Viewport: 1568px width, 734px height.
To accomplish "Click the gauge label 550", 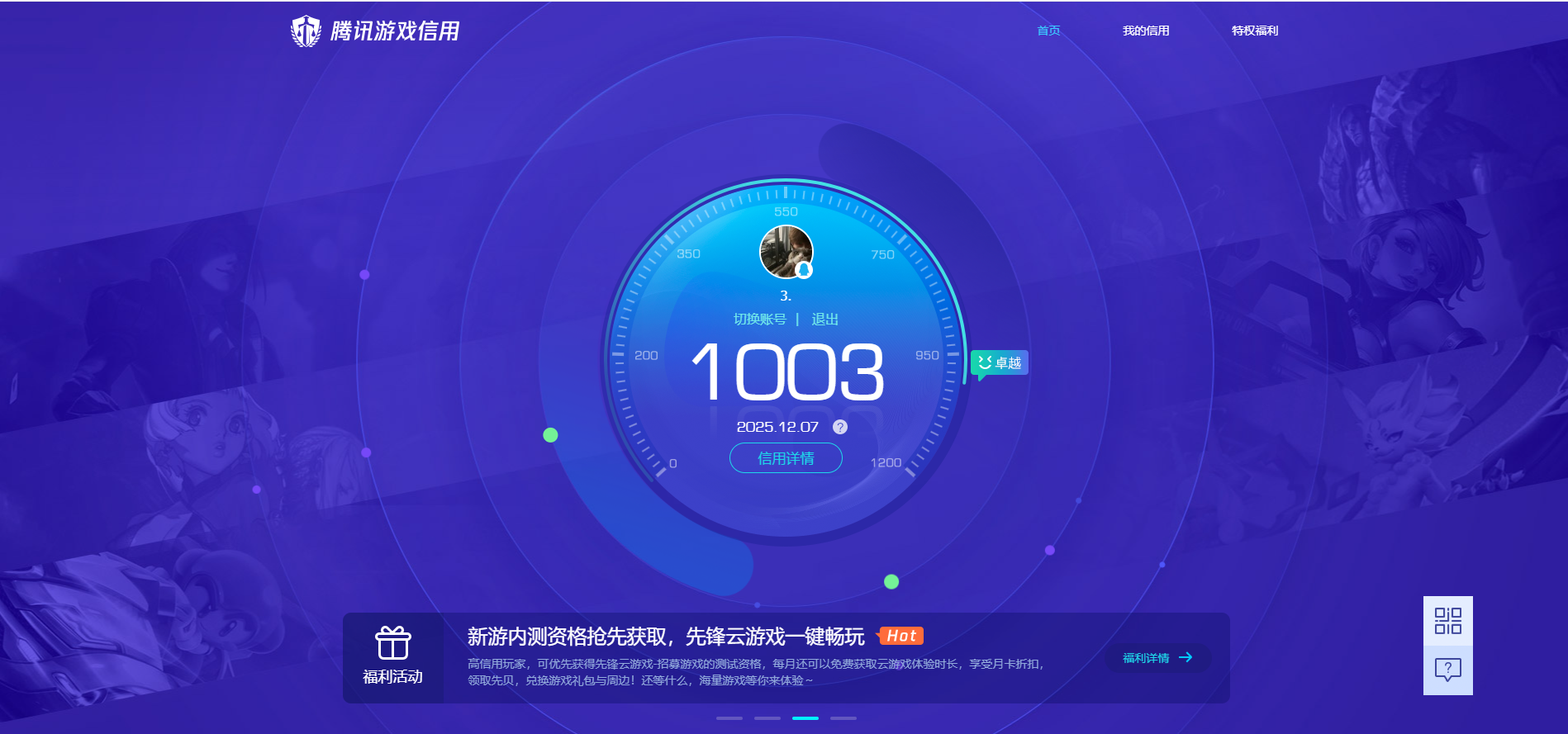I will pyautogui.click(x=786, y=212).
